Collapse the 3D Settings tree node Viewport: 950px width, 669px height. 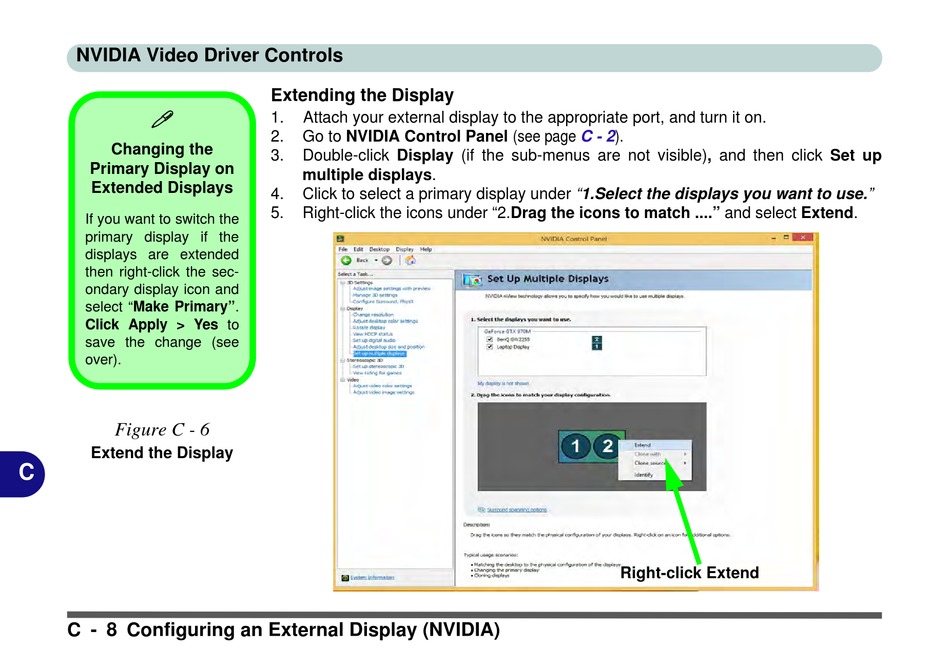tap(342, 283)
